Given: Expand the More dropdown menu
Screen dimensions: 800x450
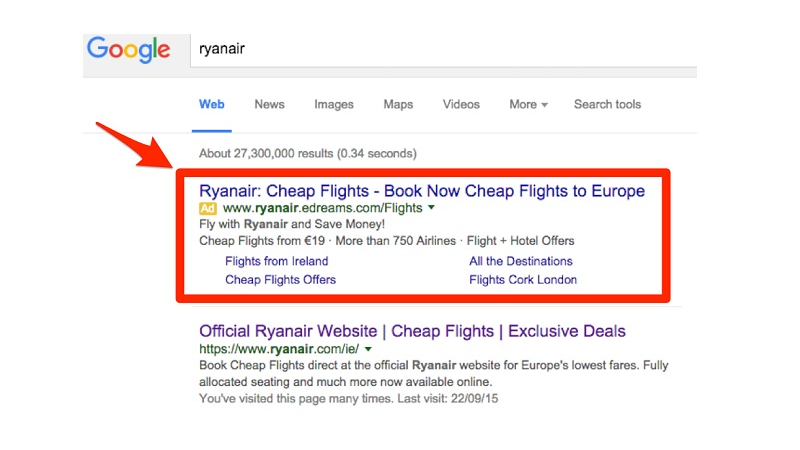Looking at the screenshot, I should click(x=528, y=104).
